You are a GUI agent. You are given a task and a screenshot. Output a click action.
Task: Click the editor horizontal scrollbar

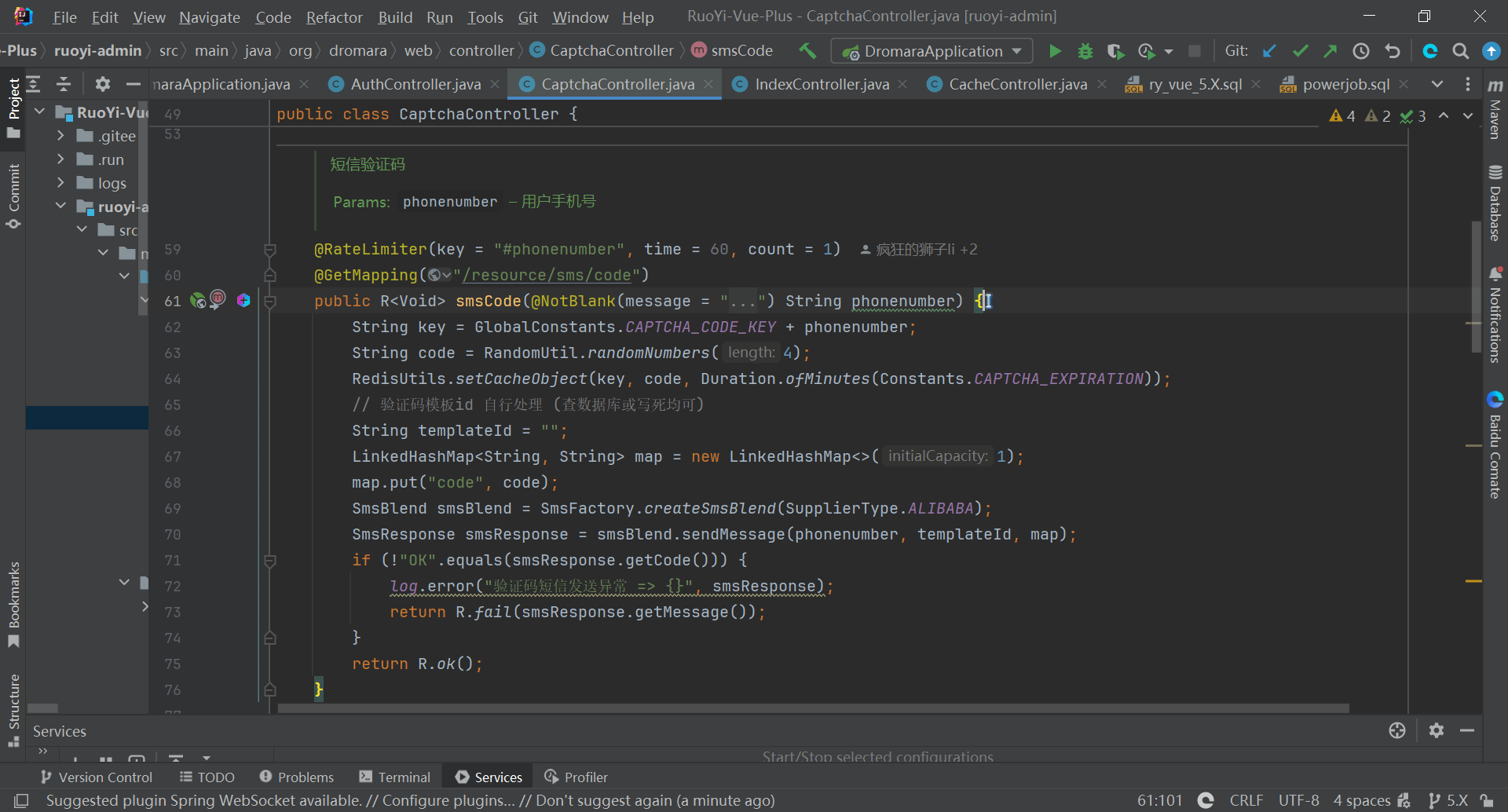click(813, 708)
